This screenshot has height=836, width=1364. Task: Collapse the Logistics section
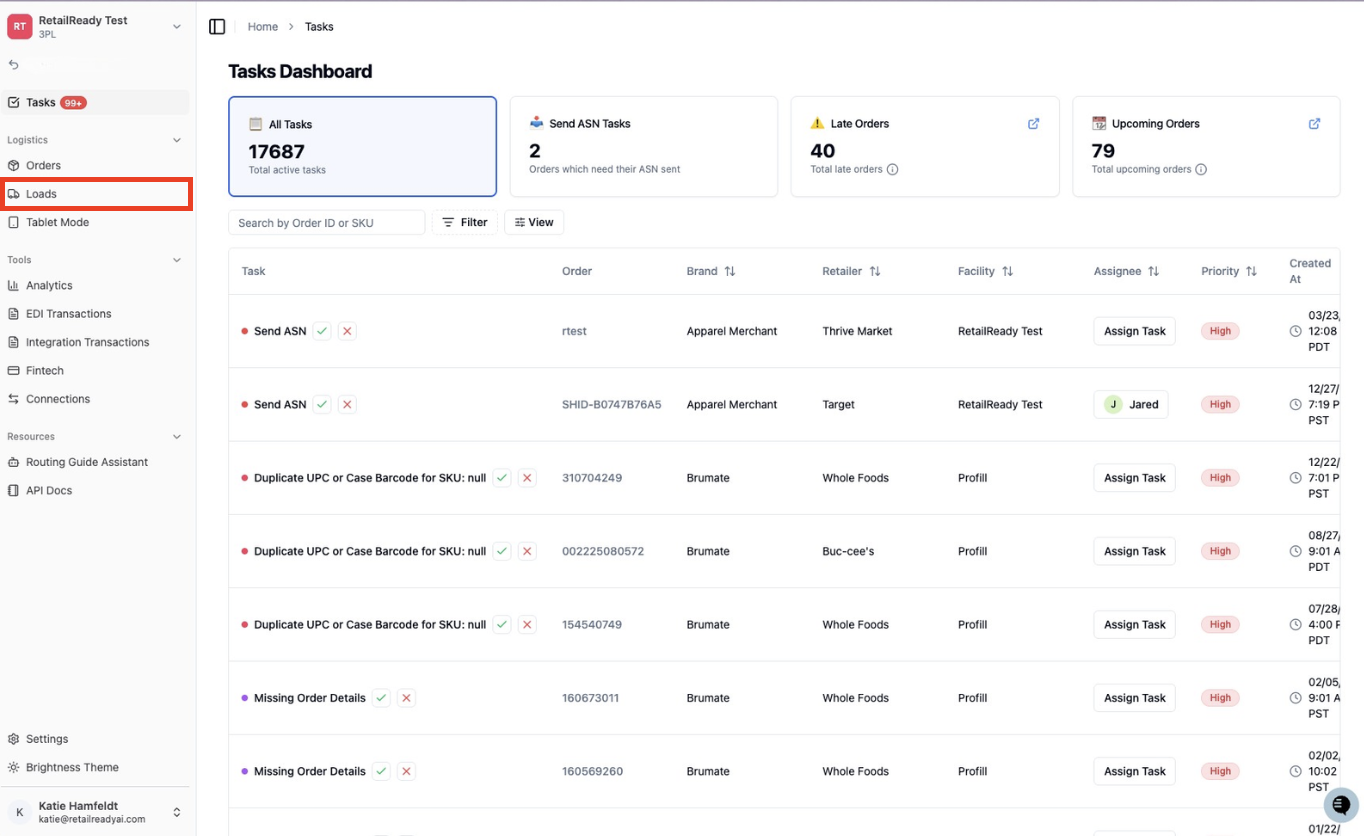[x=177, y=140]
